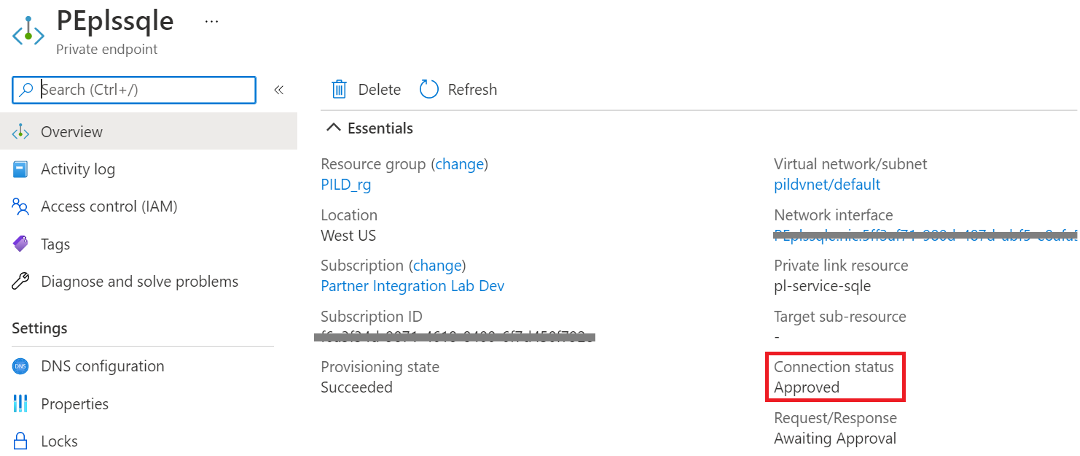Click the Tags icon
The height and width of the screenshot is (456, 1080).
tap(20, 244)
